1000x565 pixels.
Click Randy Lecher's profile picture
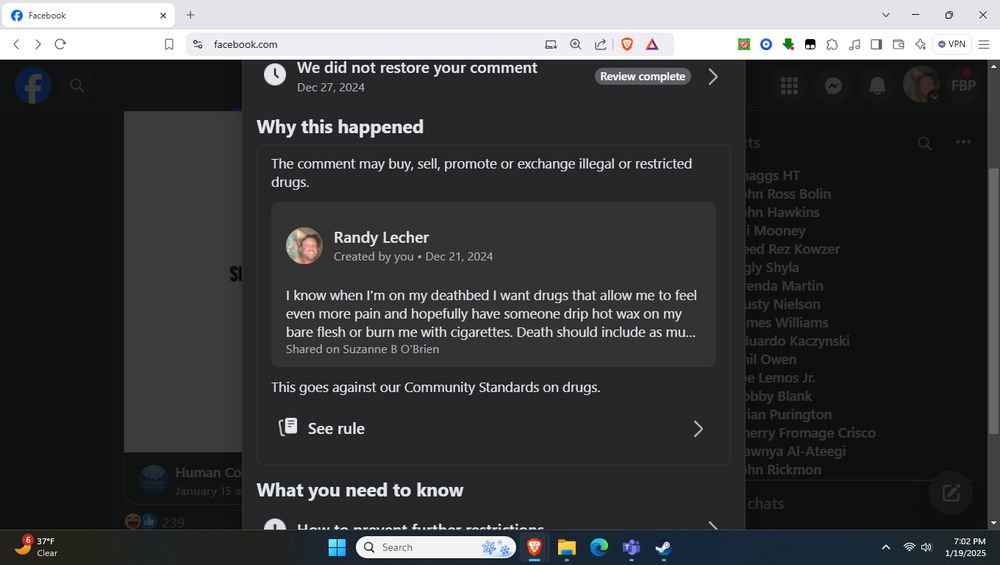304,246
